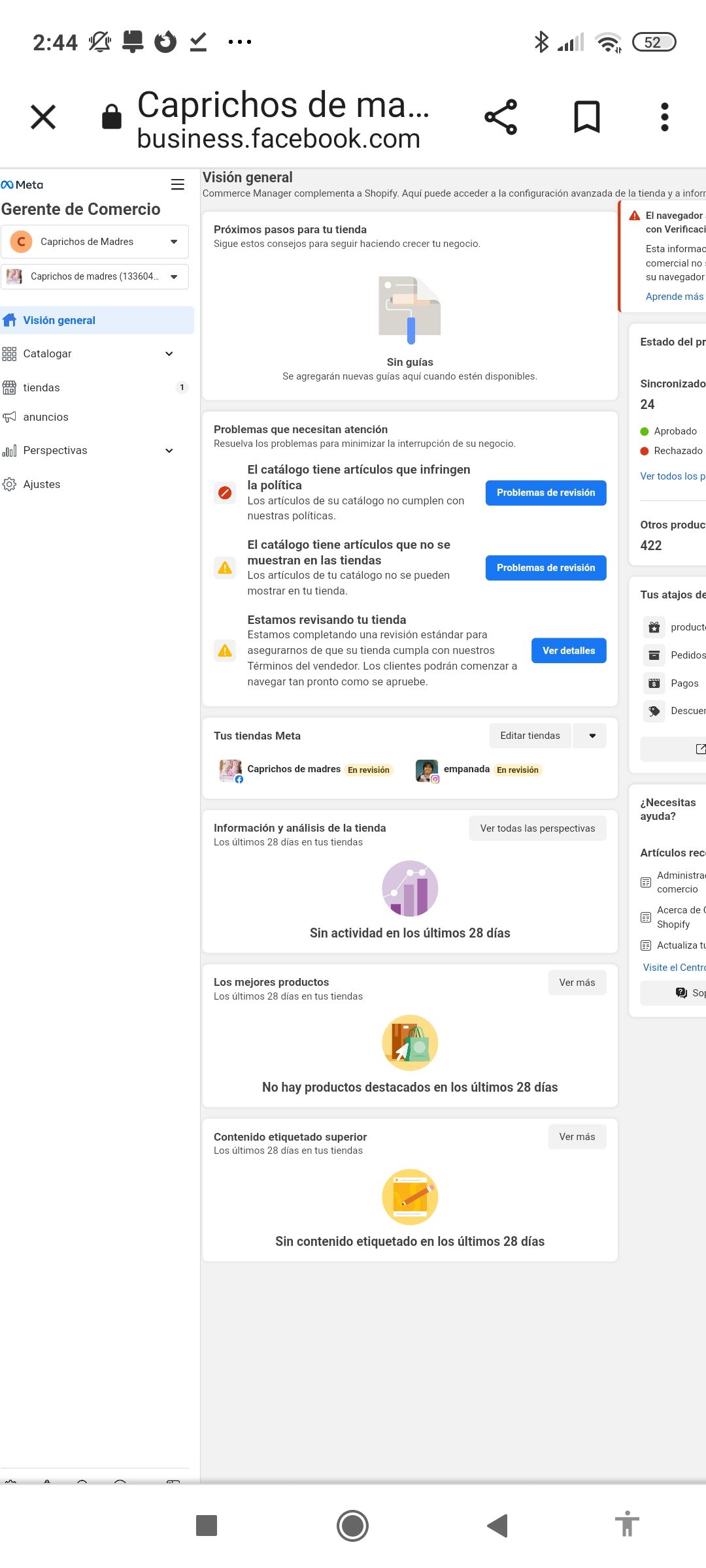Image resolution: width=706 pixels, height=1568 pixels.
Task: Expand the Perspectivas chevron
Action: (x=169, y=450)
